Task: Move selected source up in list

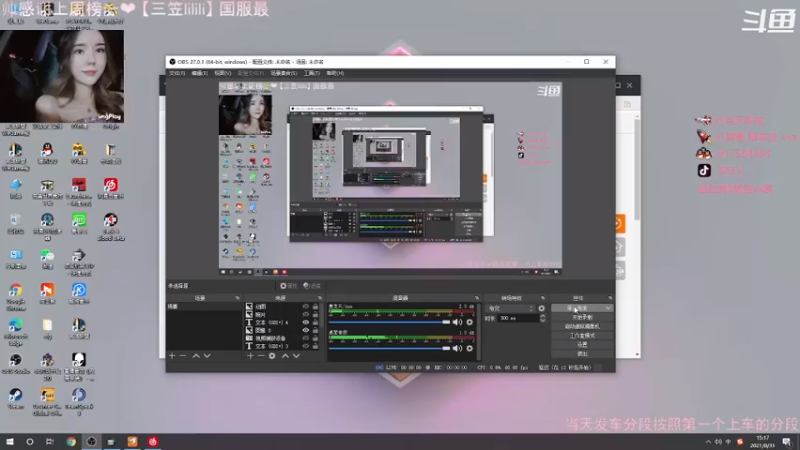Action: pyautogui.click(x=285, y=356)
